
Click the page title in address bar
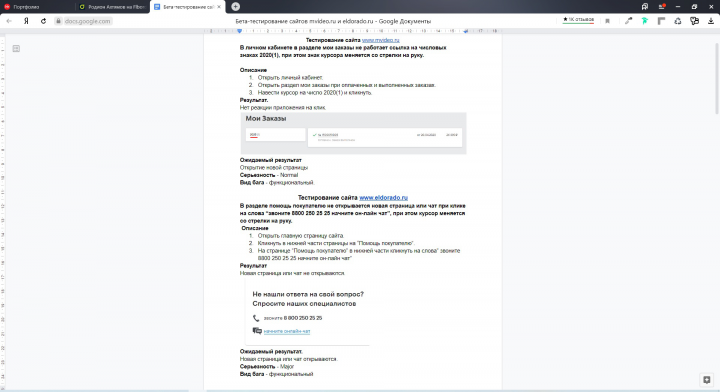(x=333, y=21)
